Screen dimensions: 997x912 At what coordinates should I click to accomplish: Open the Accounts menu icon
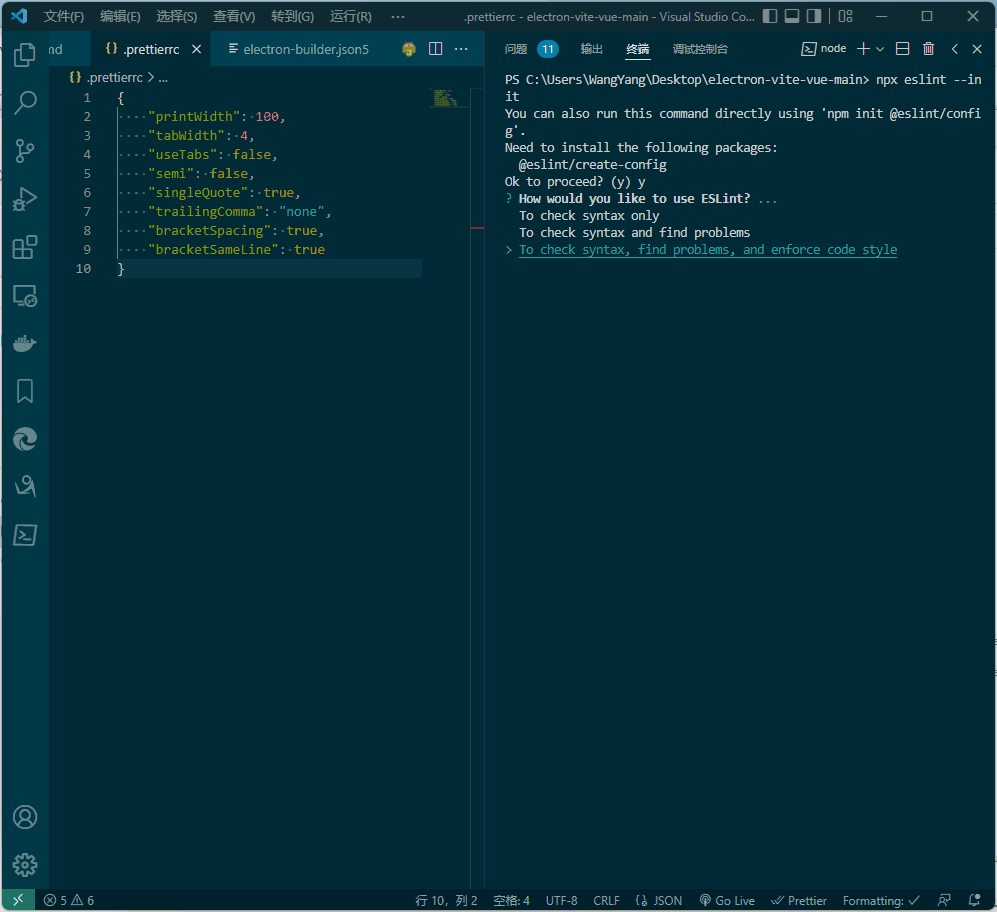pos(25,817)
